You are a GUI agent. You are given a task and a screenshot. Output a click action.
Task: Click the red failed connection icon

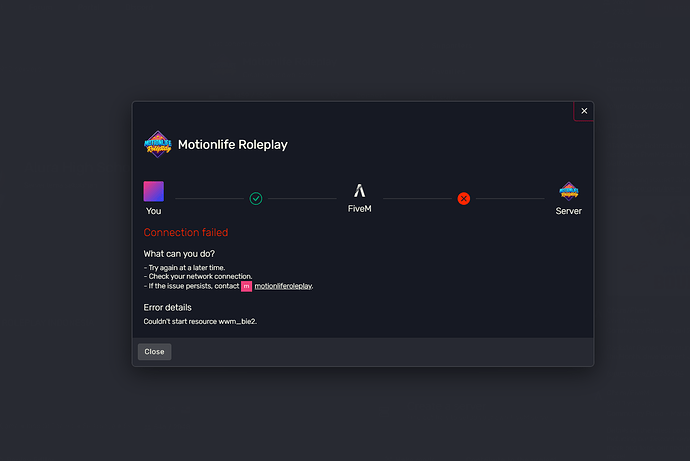463,199
